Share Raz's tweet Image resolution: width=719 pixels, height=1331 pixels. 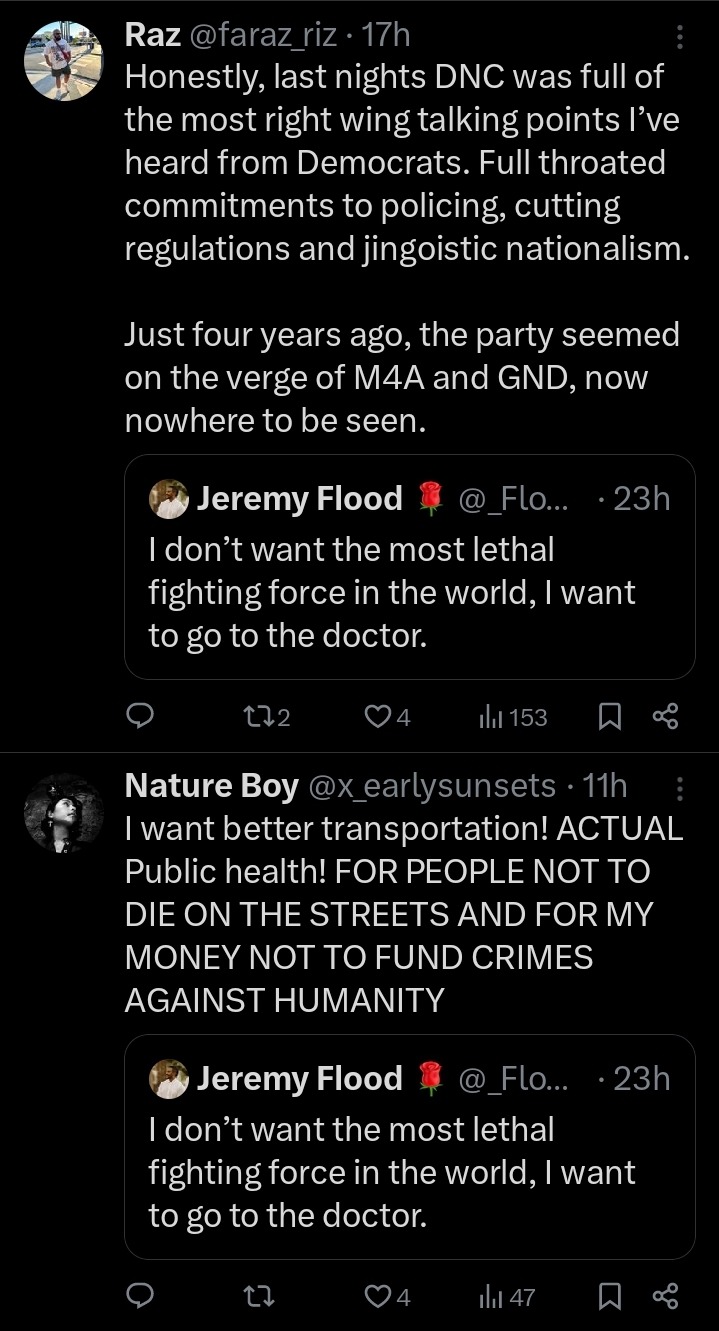click(x=665, y=716)
